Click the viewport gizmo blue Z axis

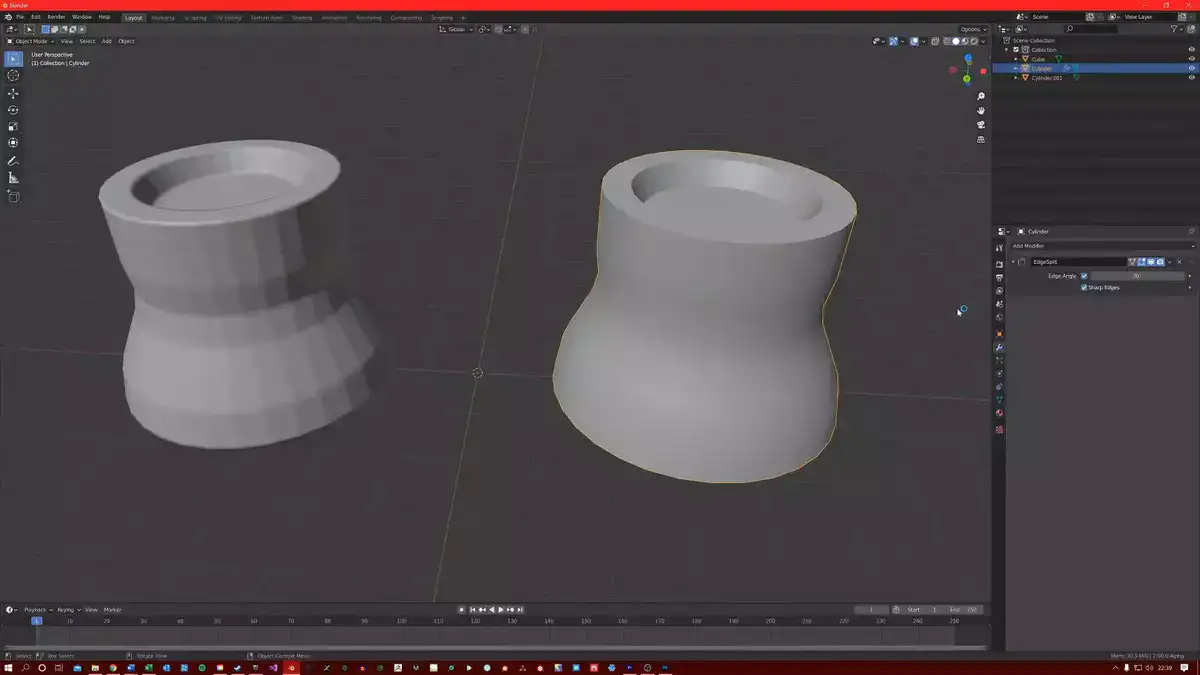(967, 59)
